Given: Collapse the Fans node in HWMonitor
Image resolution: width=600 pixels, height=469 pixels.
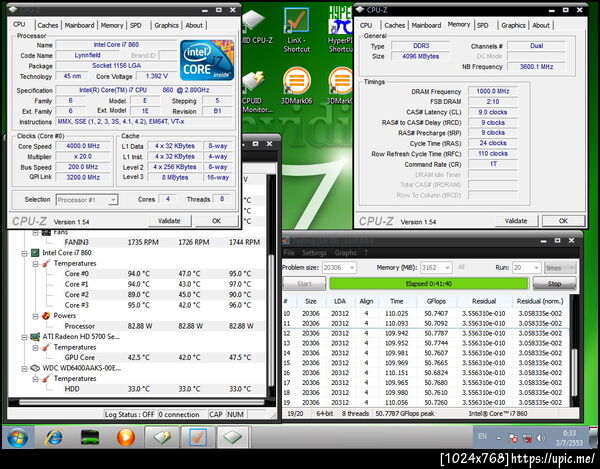Looking at the screenshot, I should coord(35,232).
